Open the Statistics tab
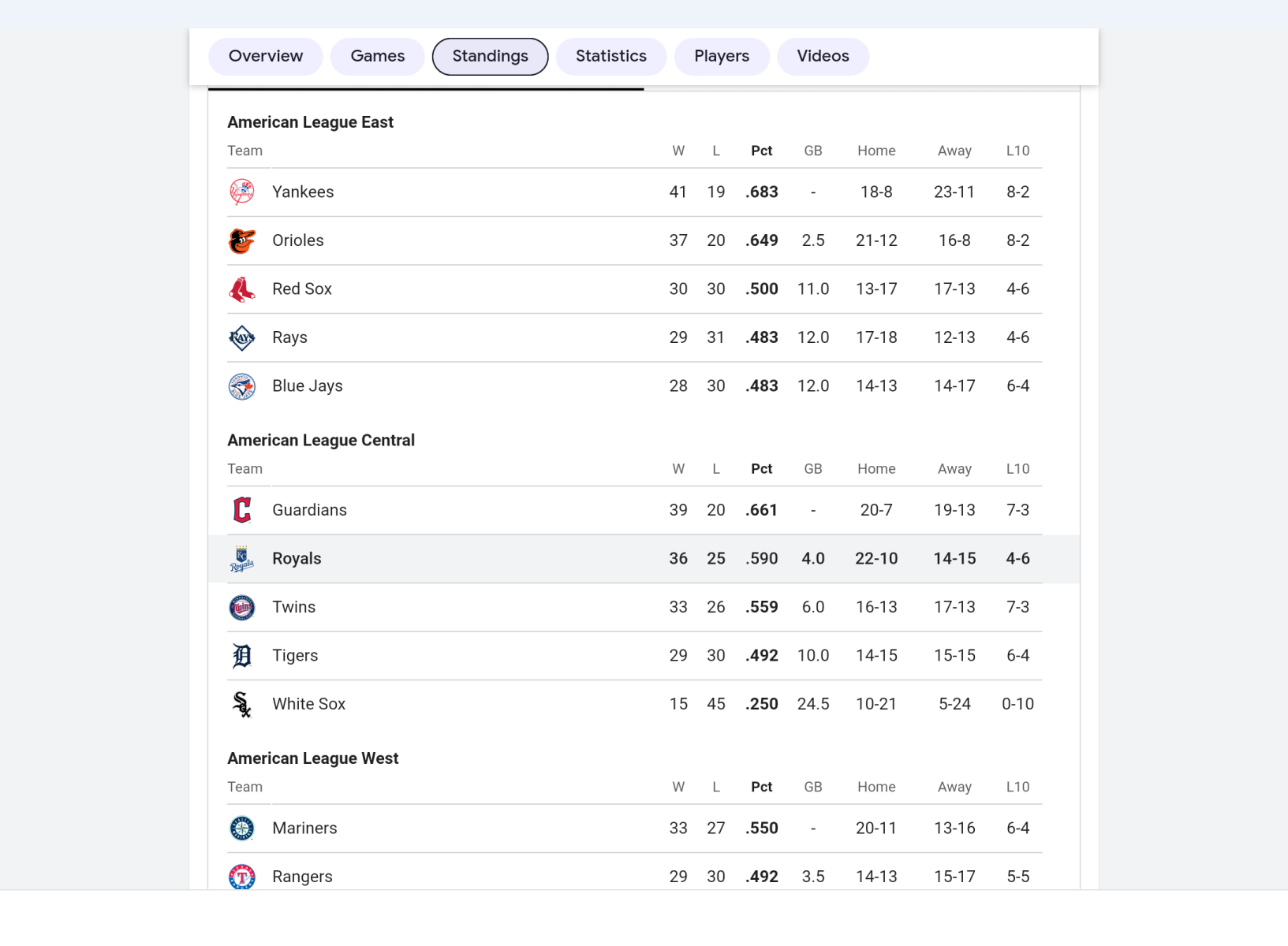Viewport: 1288px width, 946px height. pos(611,57)
